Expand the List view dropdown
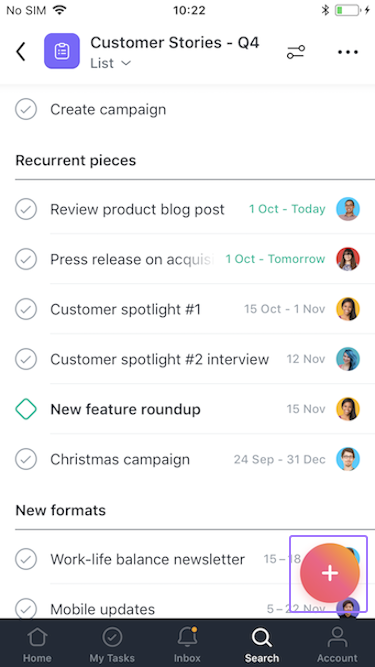Image resolution: width=375 pixels, height=667 pixels. click(x=111, y=63)
